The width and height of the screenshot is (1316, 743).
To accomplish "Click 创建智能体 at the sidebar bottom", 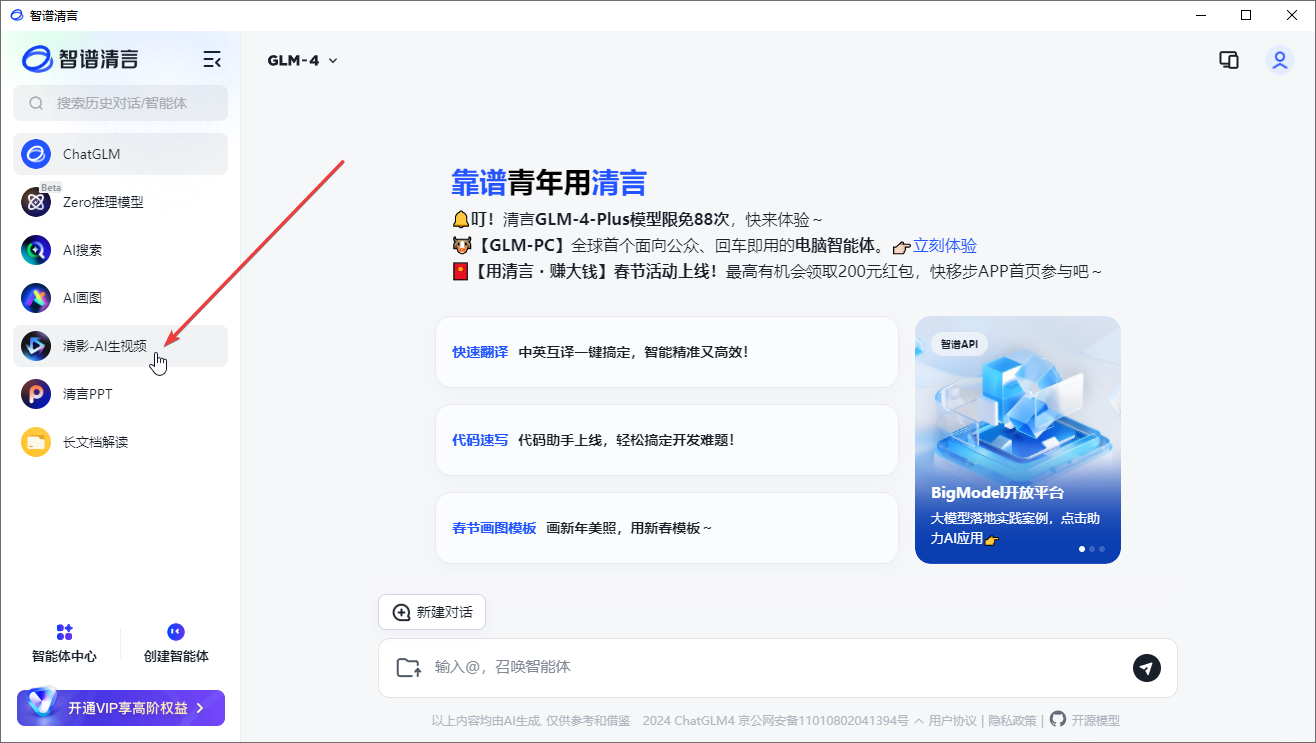I will click(175, 641).
